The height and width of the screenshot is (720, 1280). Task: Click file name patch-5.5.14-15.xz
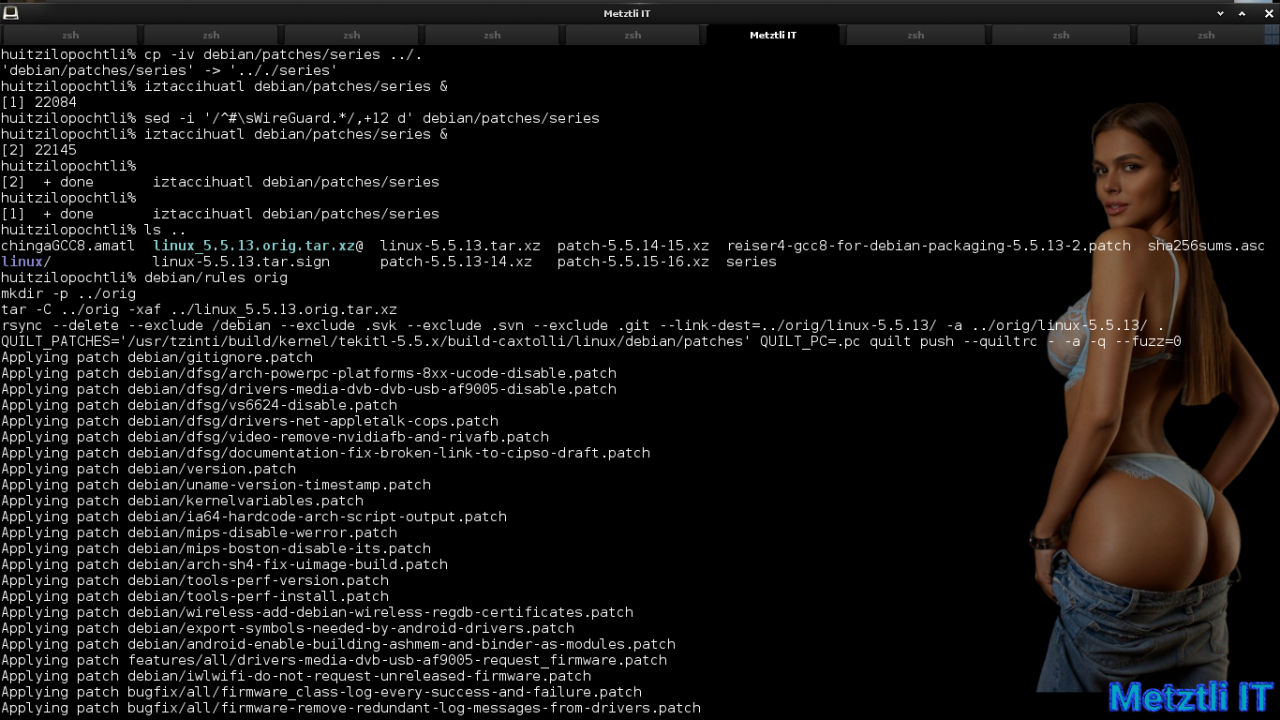tap(633, 245)
